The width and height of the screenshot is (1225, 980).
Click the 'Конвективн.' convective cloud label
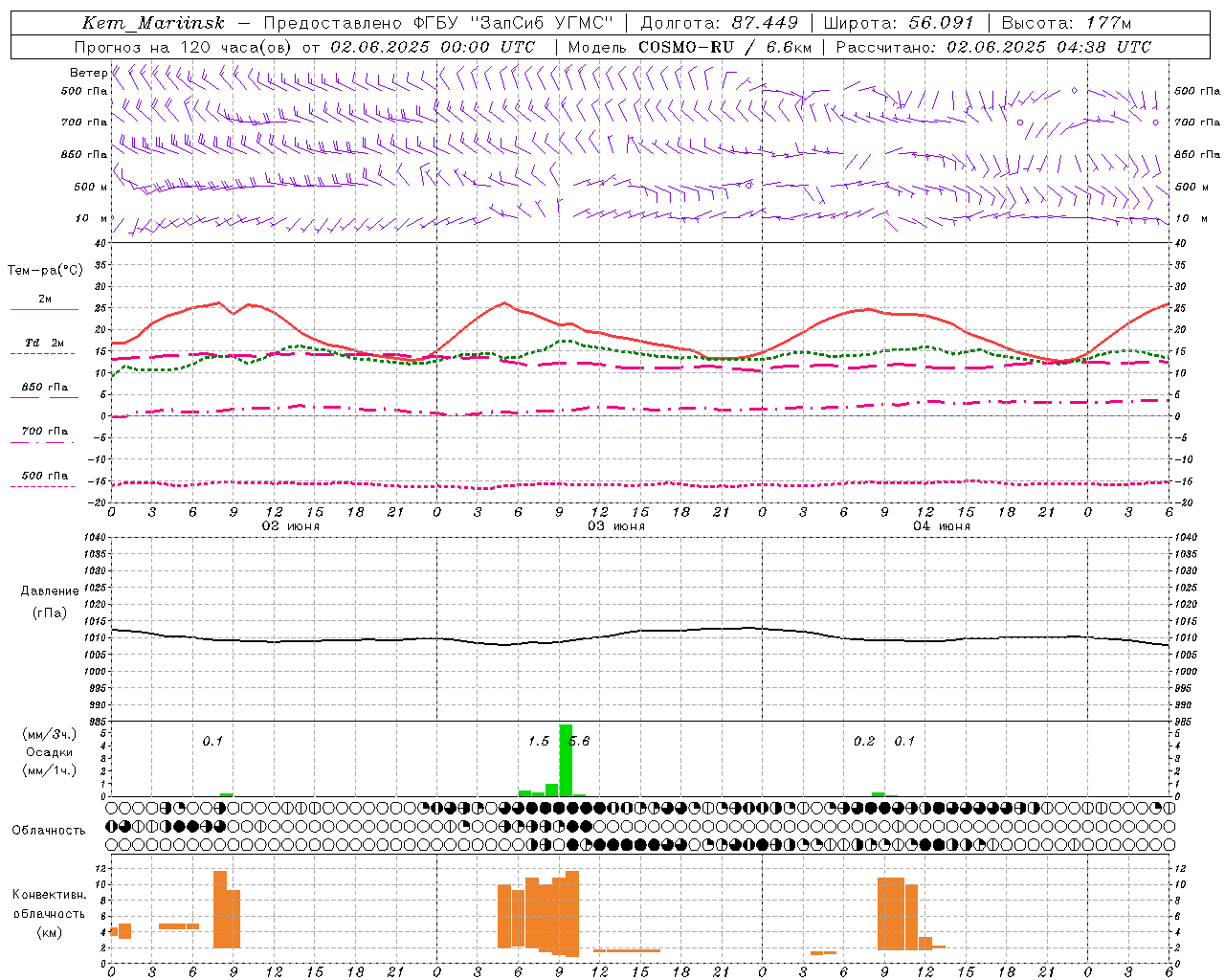[x=50, y=895]
